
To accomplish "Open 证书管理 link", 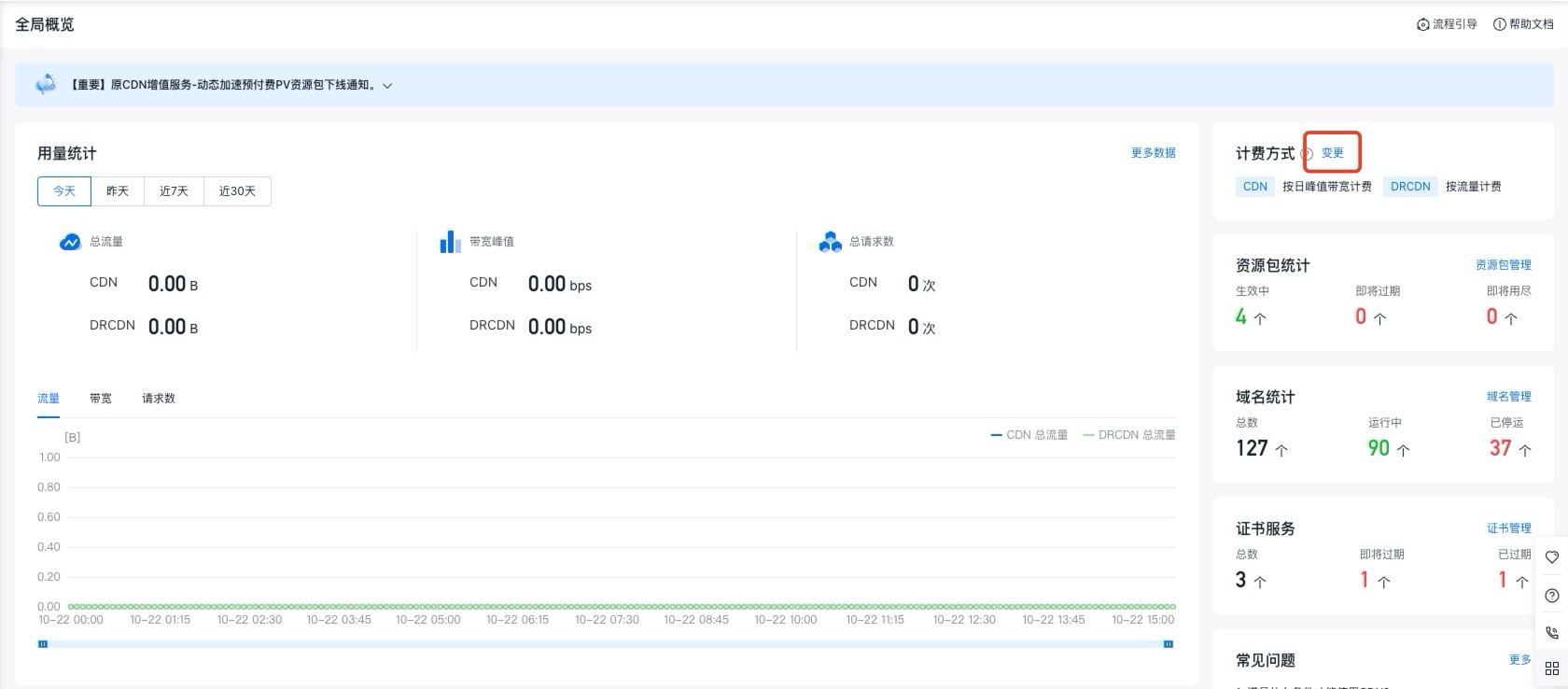I will 1509,528.
